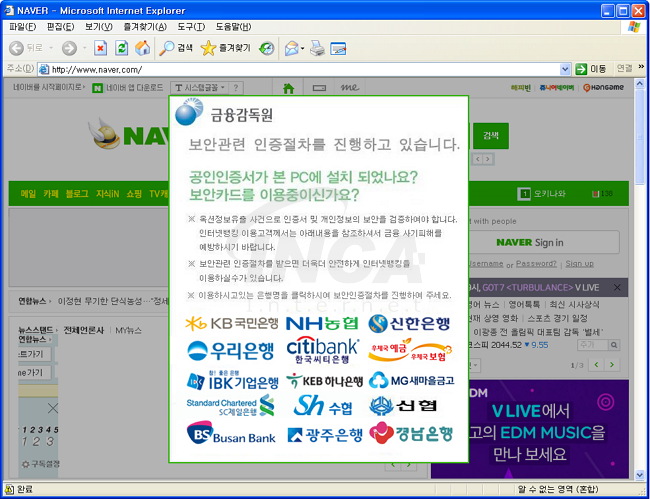The image size is (650, 499).
Task: Select the 광주은행 logo
Action: tap(325, 434)
